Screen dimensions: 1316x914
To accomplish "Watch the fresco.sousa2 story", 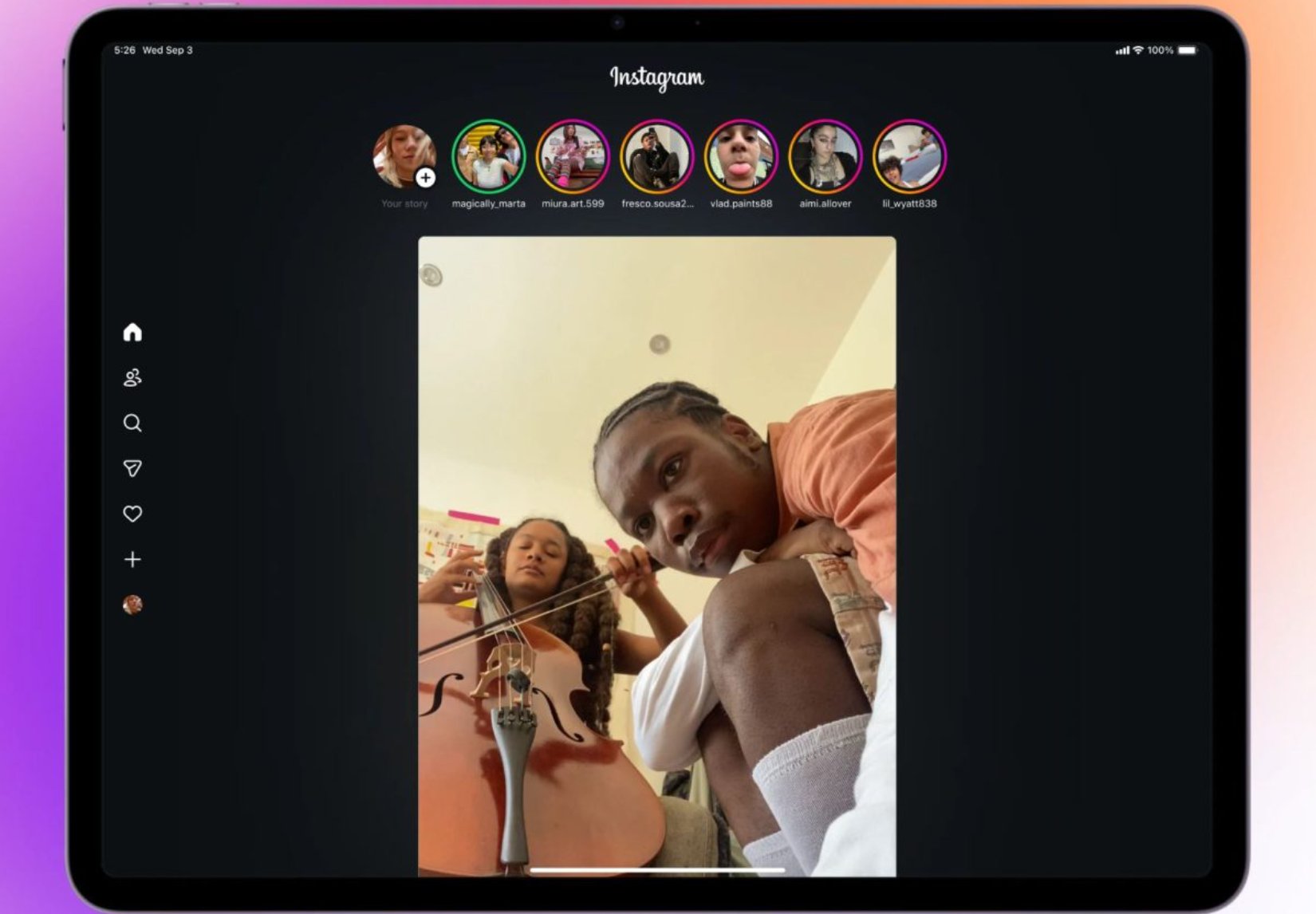I will click(x=657, y=157).
